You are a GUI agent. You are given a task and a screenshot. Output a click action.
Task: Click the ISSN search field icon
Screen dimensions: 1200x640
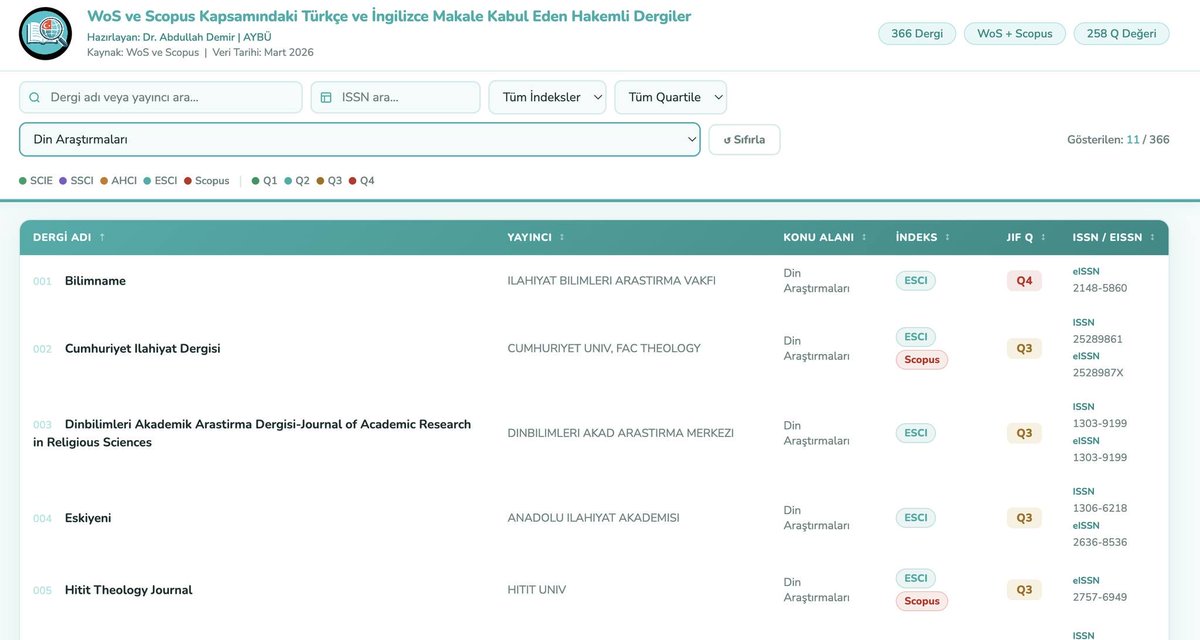click(x=326, y=97)
